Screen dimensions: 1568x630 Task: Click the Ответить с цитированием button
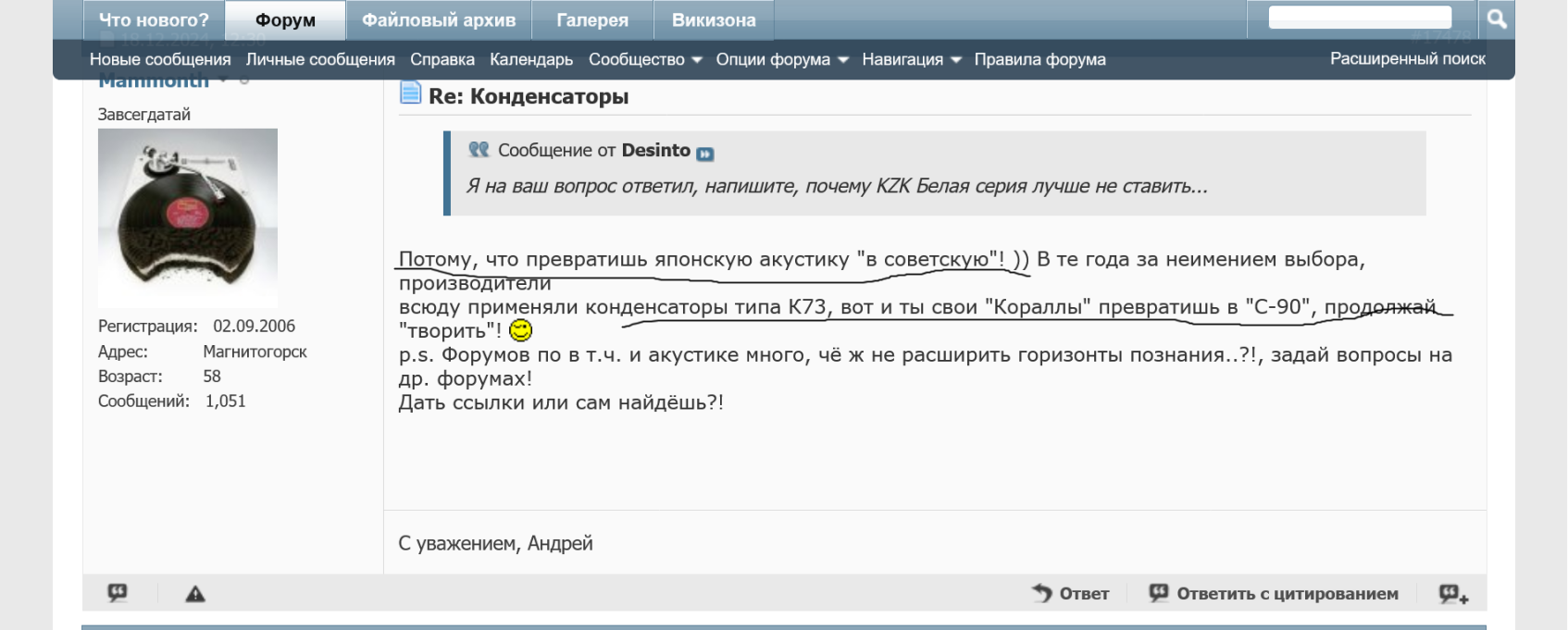1274,594
